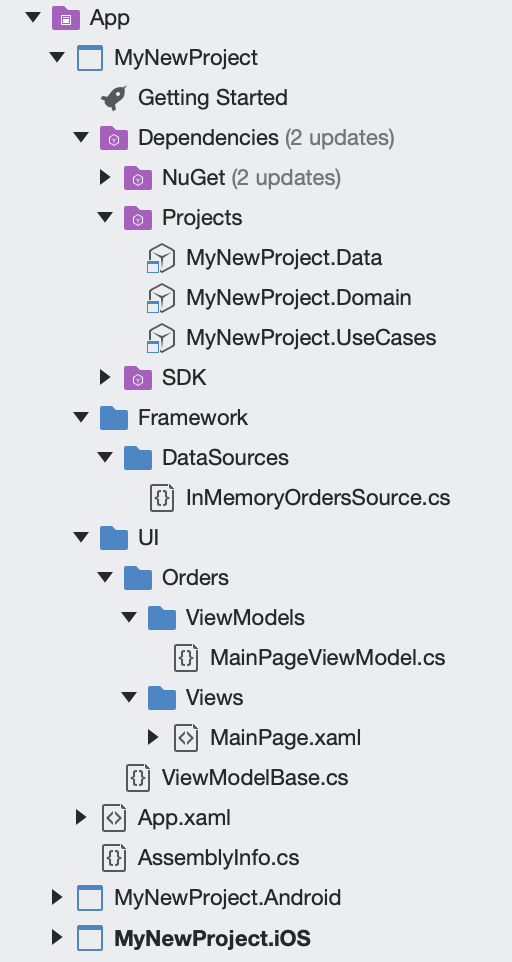Click the MyNewProject.Data reference cube icon

pos(161,258)
